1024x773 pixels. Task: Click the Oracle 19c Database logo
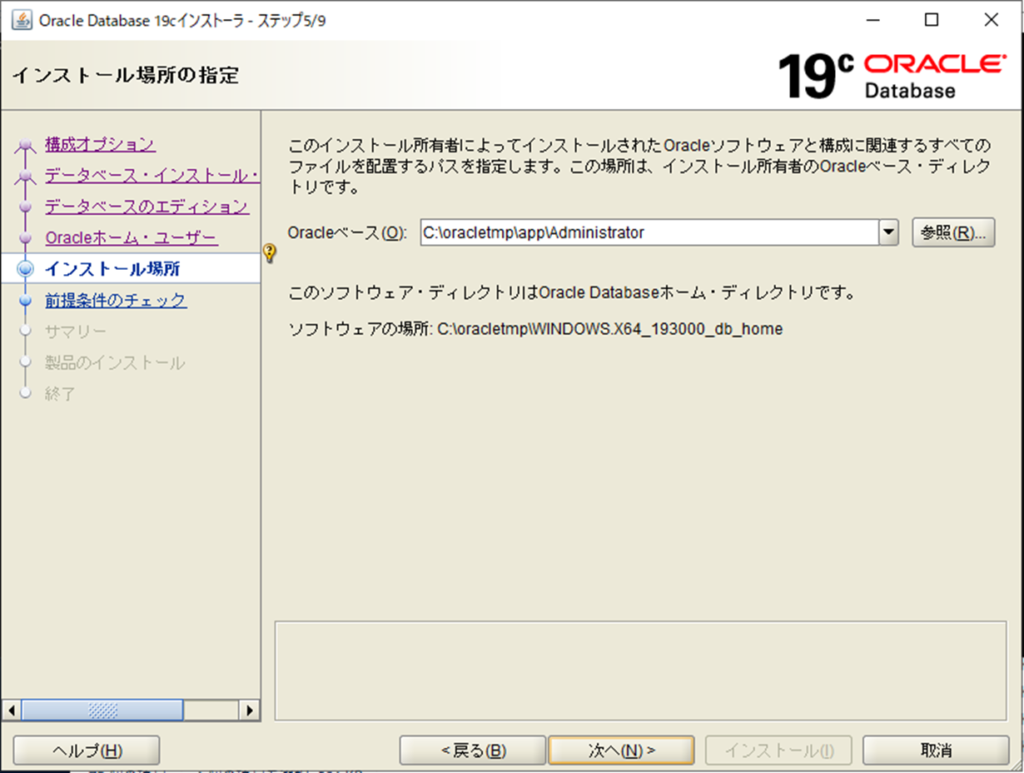tap(891, 76)
